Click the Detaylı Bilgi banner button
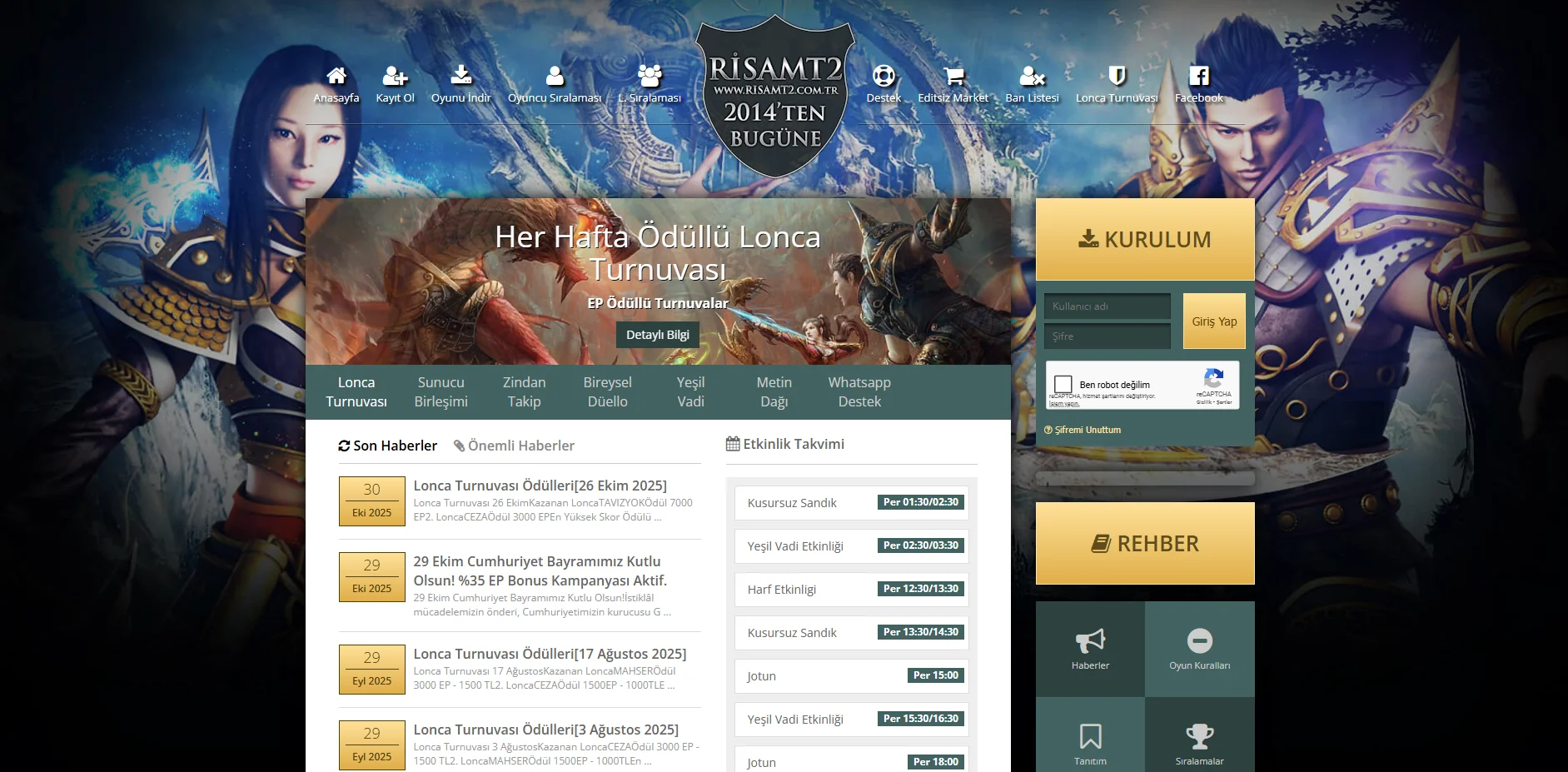 pyautogui.click(x=658, y=335)
